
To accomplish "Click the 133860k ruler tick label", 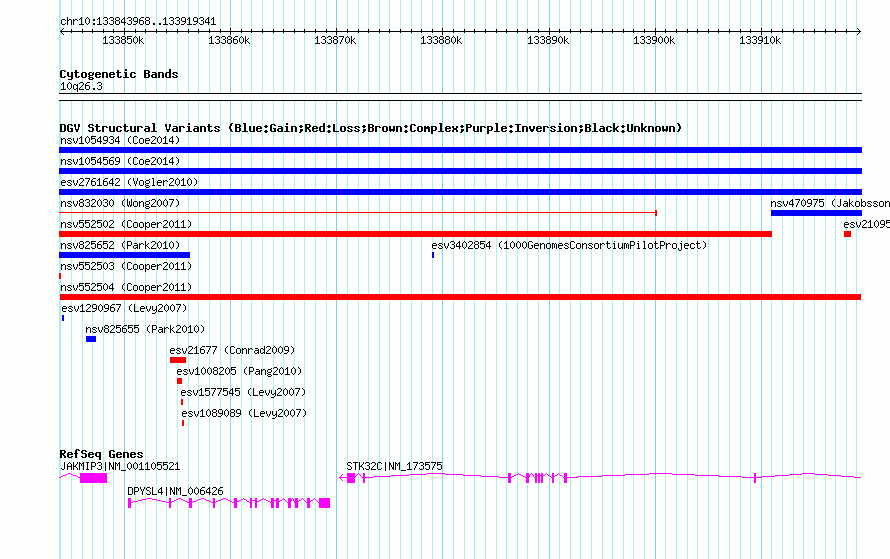I will pyautogui.click(x=229, y=40).
